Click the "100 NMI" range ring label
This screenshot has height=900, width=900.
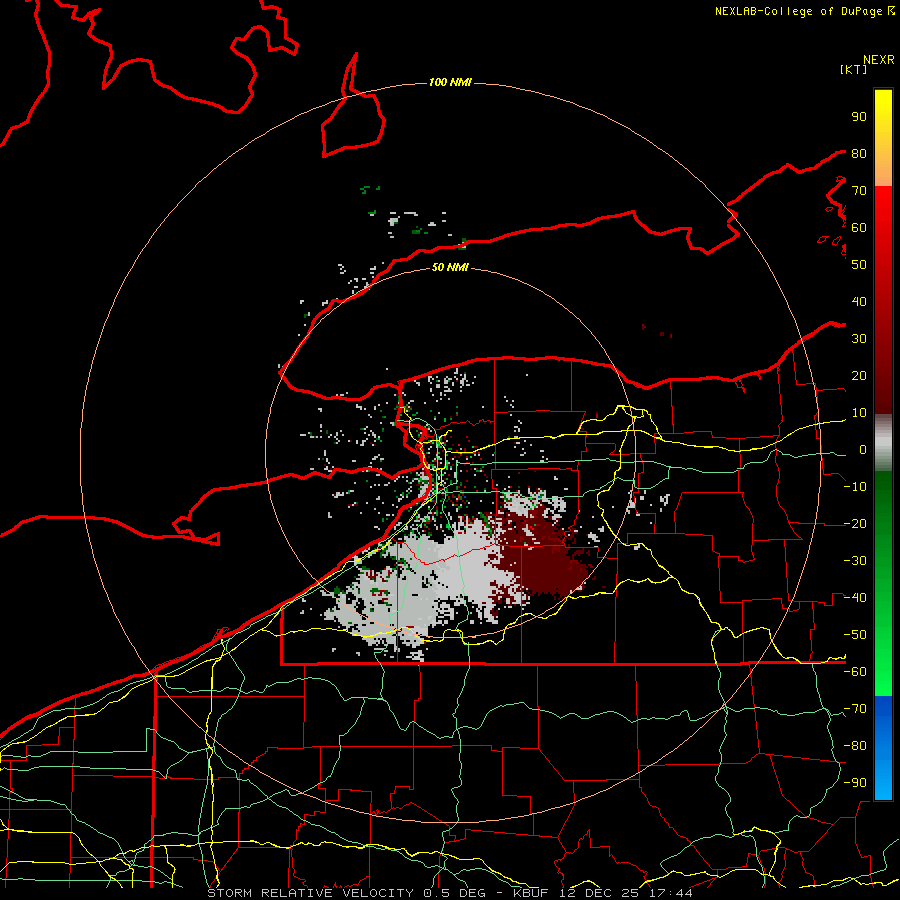pyautogui.click(x=450, y=83)
